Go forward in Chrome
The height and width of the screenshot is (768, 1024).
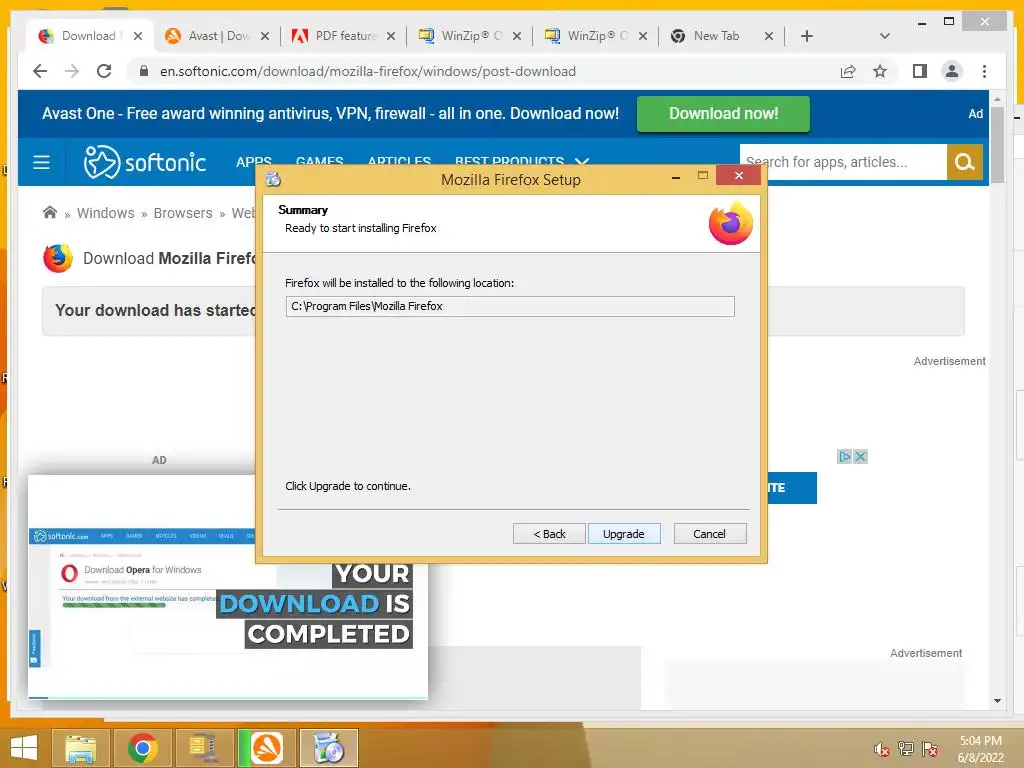(72, 71)
